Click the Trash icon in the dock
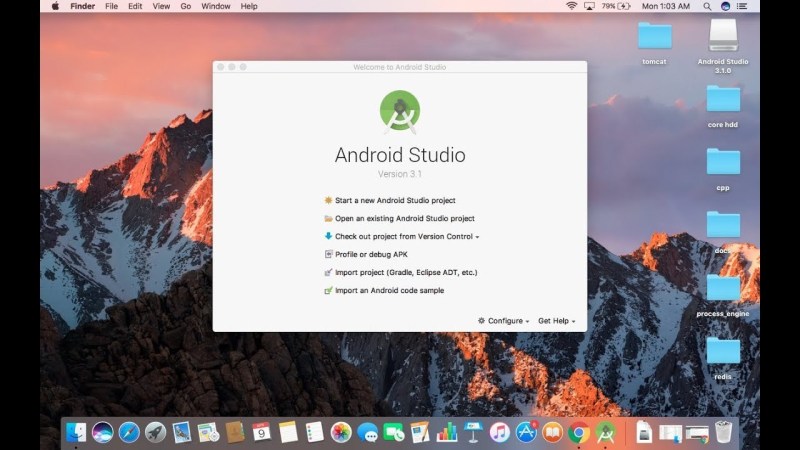800x450 pixels. (x=723, y=432)
